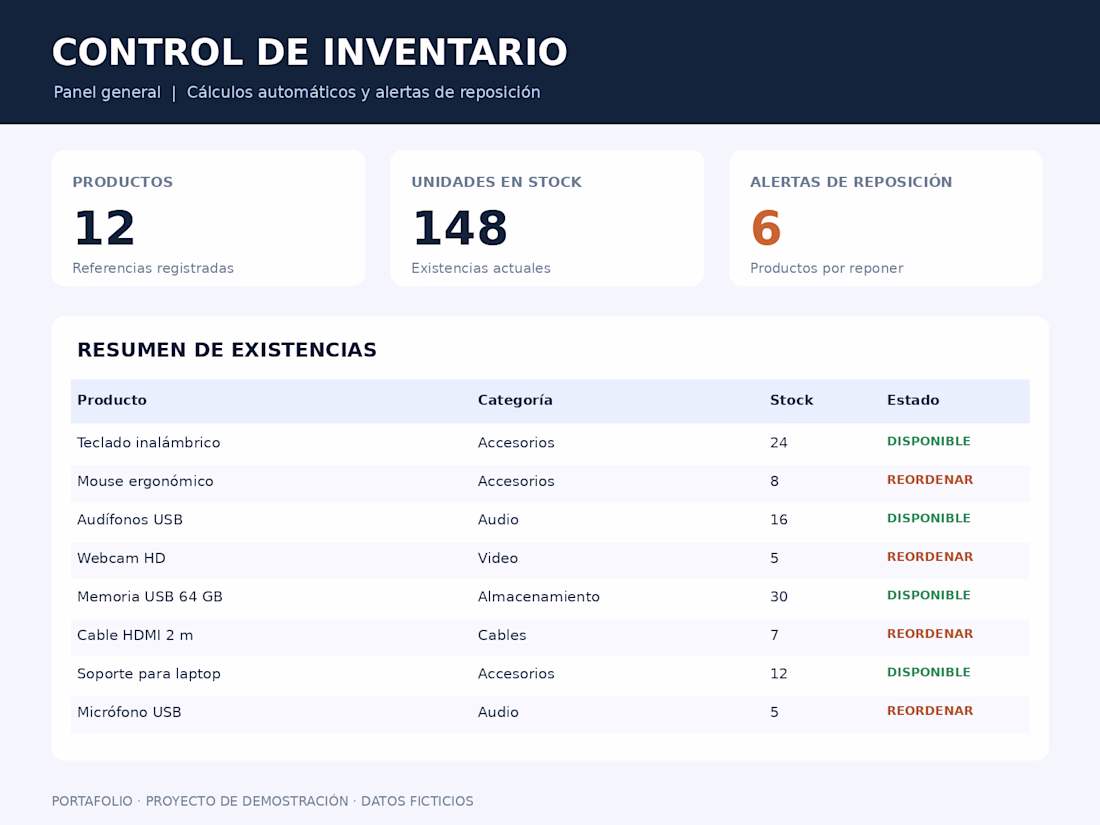
Task: Select the "Mouse ergonómico" product name
Action: click(x=145, y=481)
